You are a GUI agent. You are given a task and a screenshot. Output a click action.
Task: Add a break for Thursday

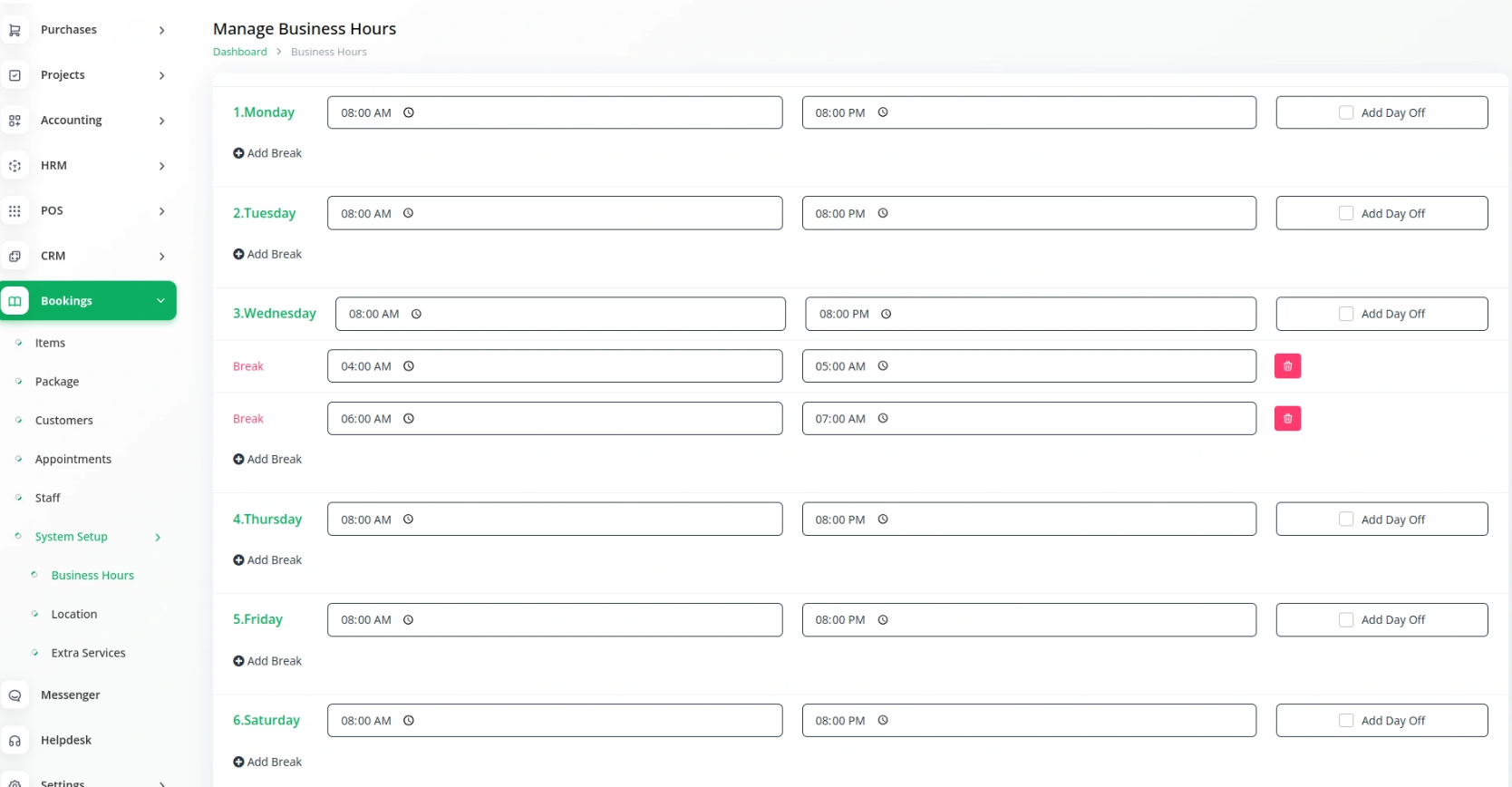point(267,560)
